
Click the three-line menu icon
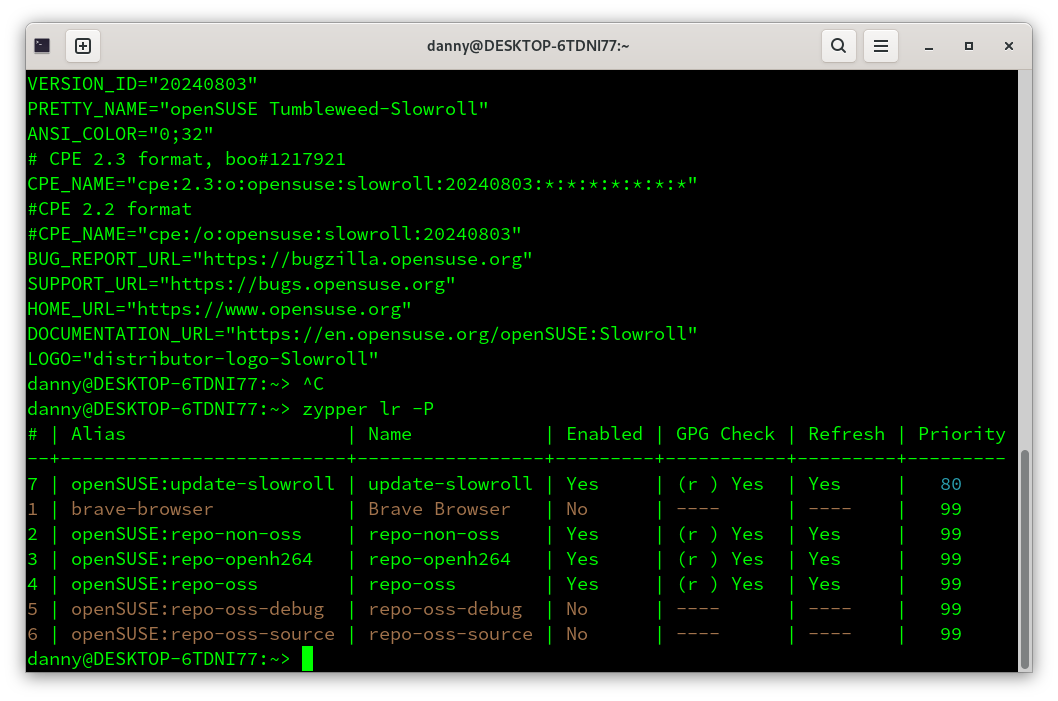click(880, 45)
